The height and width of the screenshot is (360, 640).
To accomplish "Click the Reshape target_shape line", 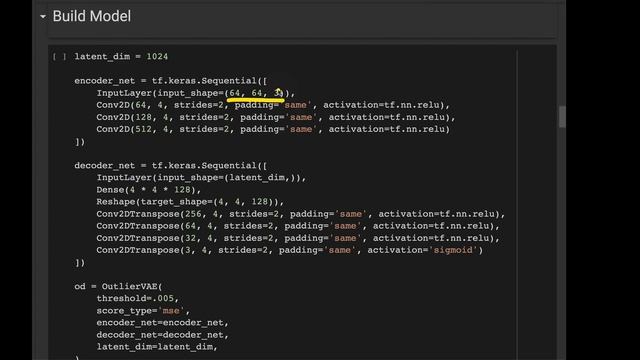I will pyautogui.click(x=190, y=202).
